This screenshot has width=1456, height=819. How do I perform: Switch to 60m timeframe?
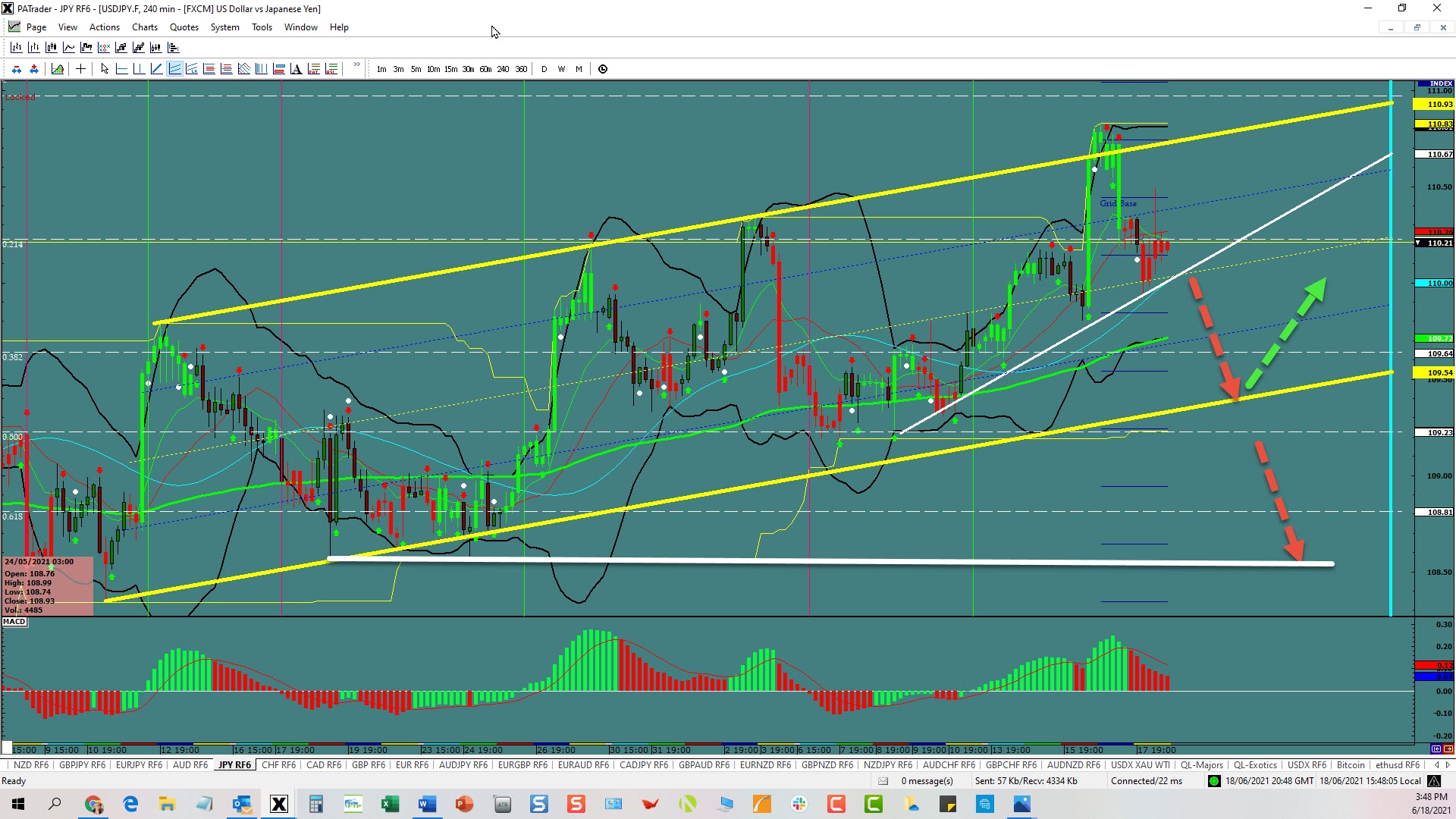click(485, 69)
